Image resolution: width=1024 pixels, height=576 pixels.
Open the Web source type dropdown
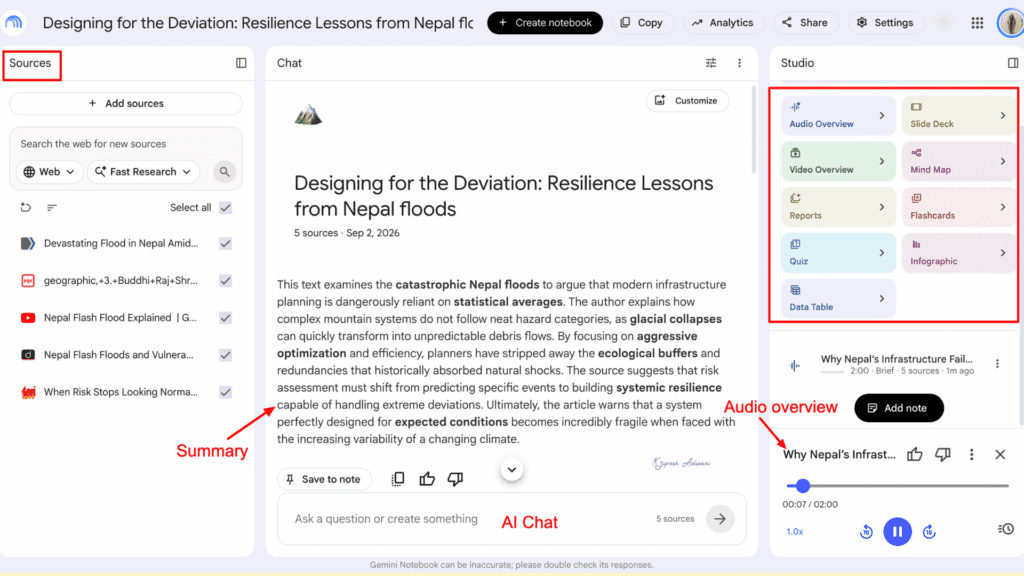point(50,172)
